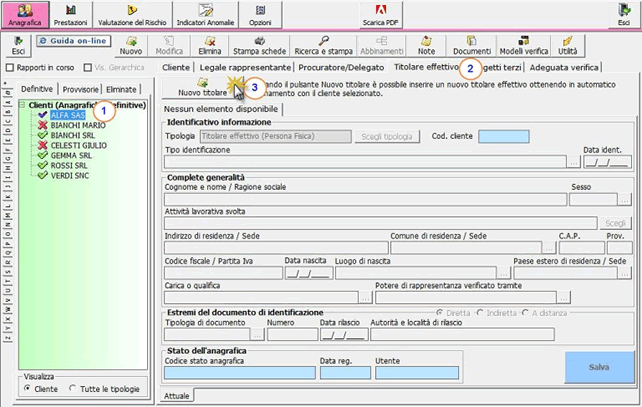
Task: Select the Provvisorie list tab
Action: pos(80,89)
